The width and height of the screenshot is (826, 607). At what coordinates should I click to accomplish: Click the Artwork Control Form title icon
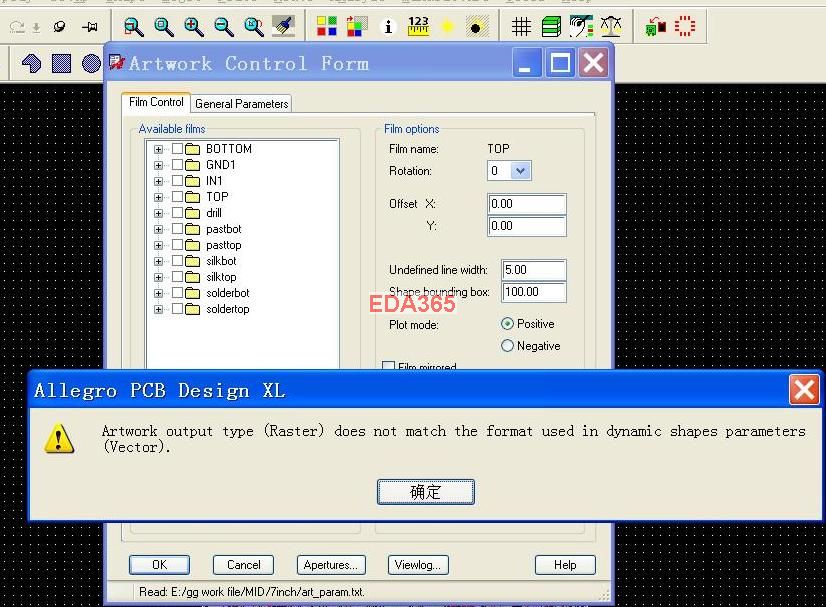(117, 62)
